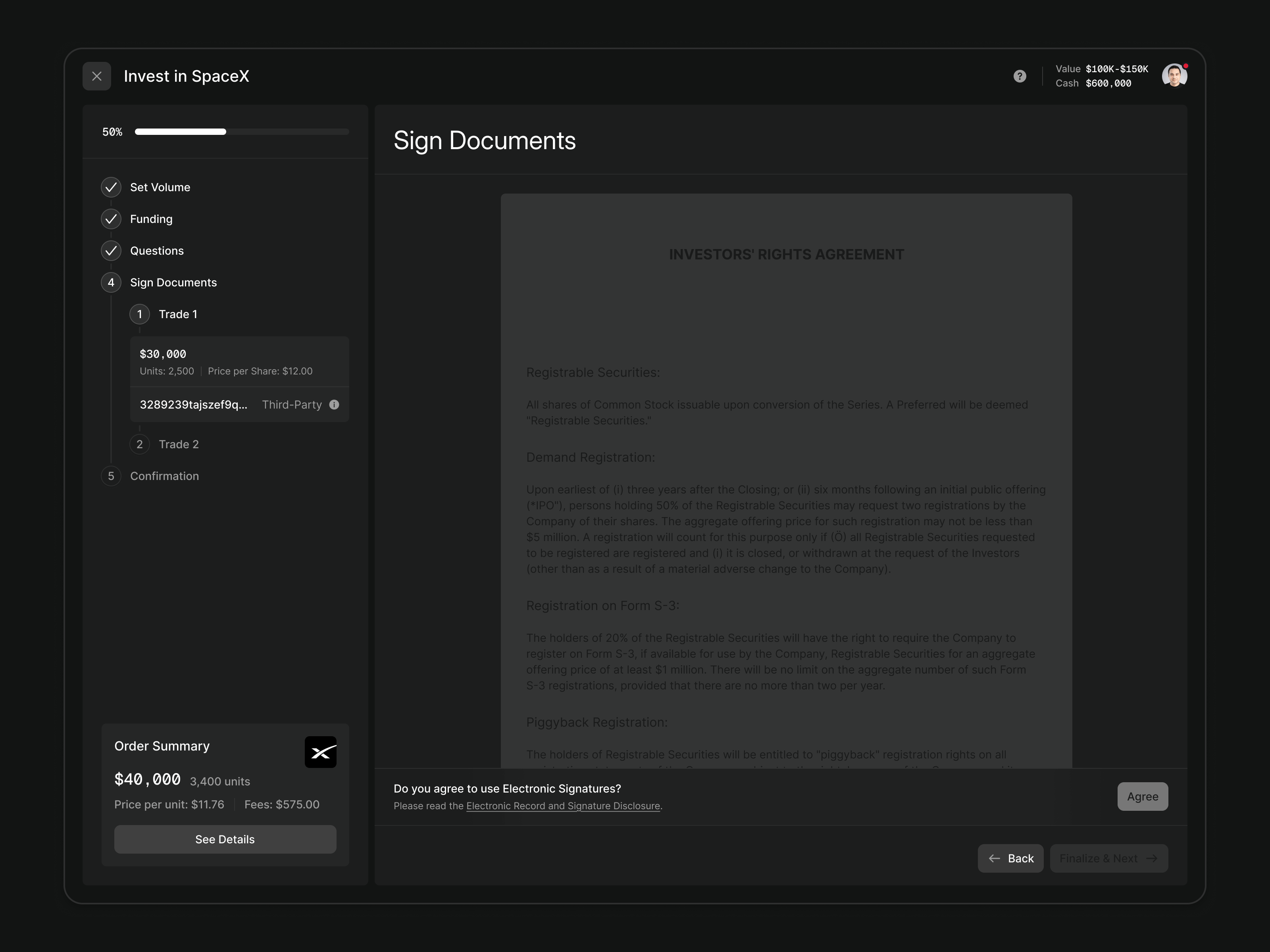Open Electronic Record and Signature Disclosure link
Viewport: 1270px width, 952px height.
pos(563,806)
